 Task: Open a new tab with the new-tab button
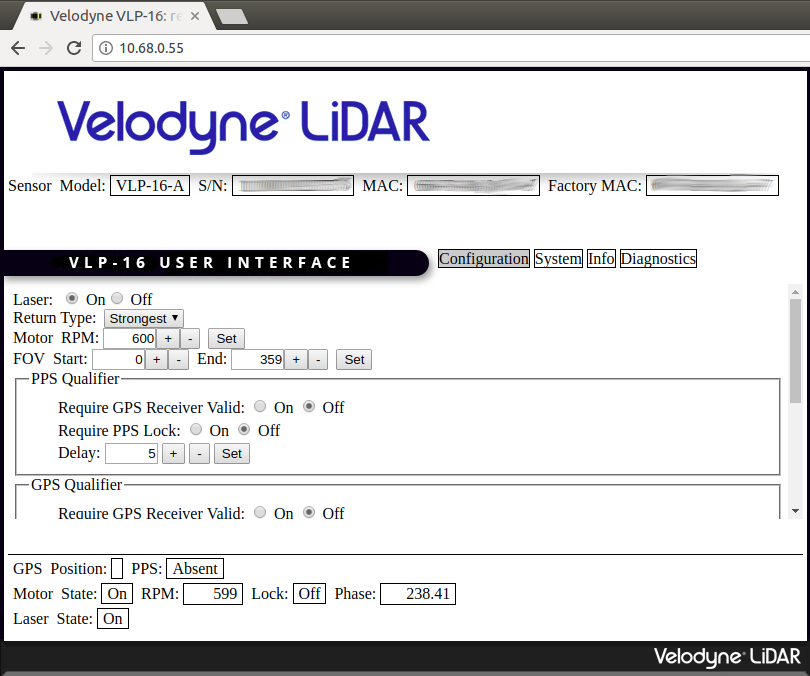[x=232, y=17]
